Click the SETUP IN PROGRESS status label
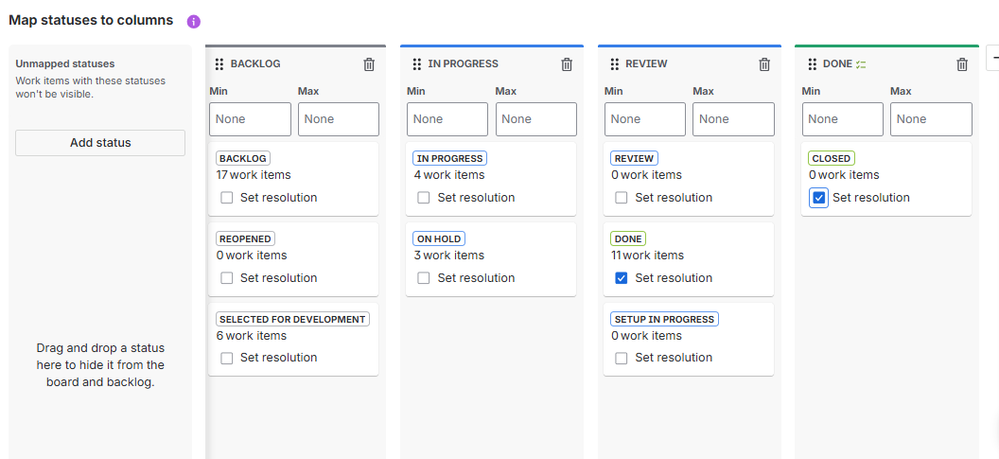This screenshot has height=459, width=999. pos(664,319)
